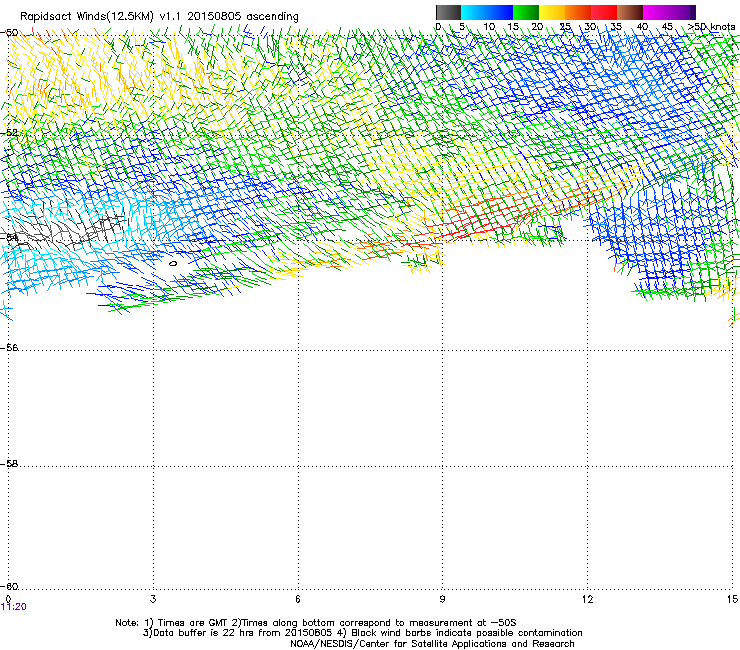
Task: Click the longitude 9 axis label
Action: pos(442,599)
